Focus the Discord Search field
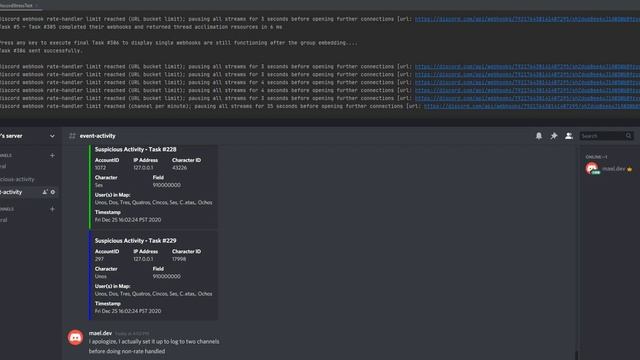The image size is (640, 360). (x=607, y=136)
